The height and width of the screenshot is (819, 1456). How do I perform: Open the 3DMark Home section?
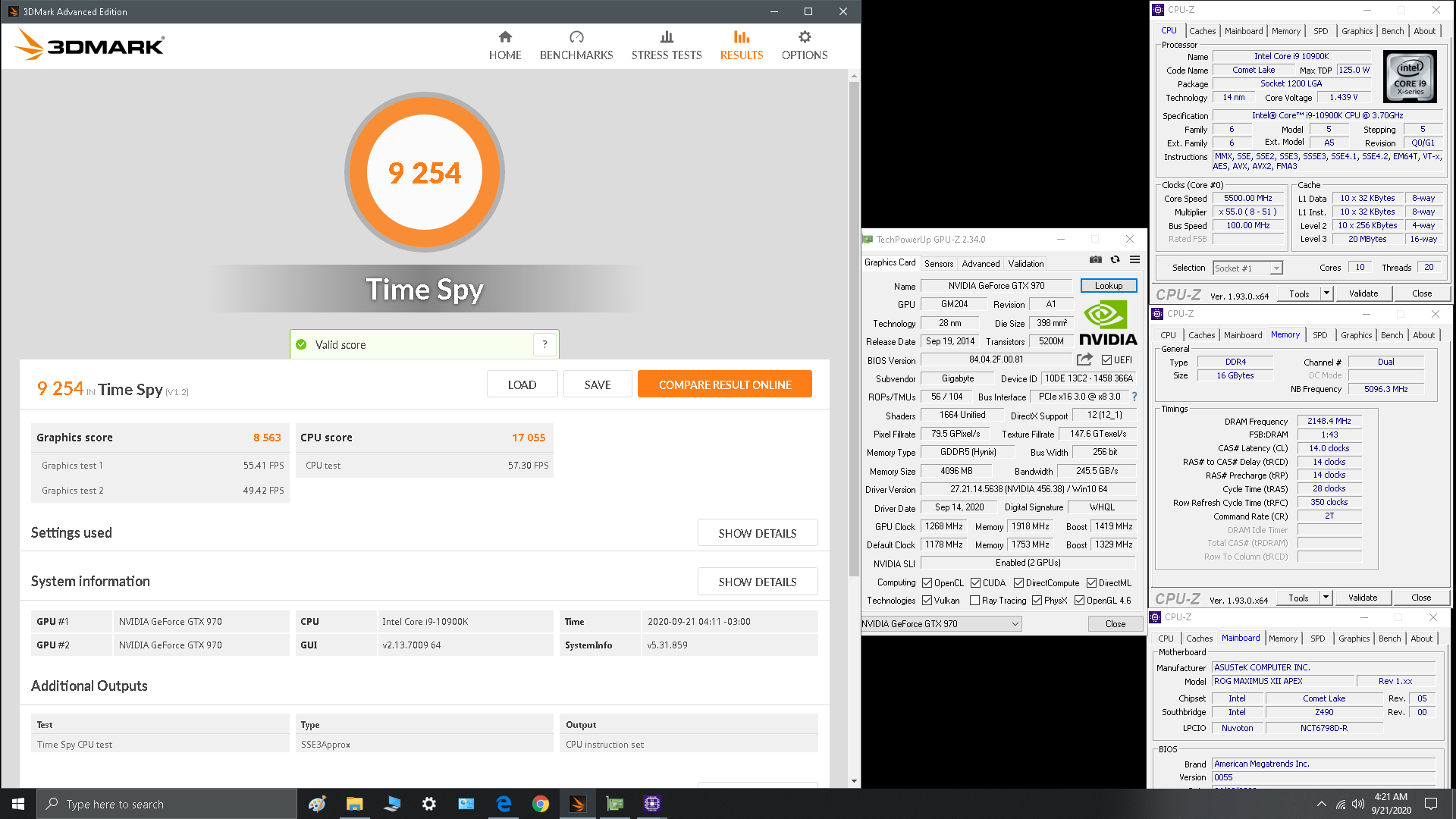[x=505, y=45]
